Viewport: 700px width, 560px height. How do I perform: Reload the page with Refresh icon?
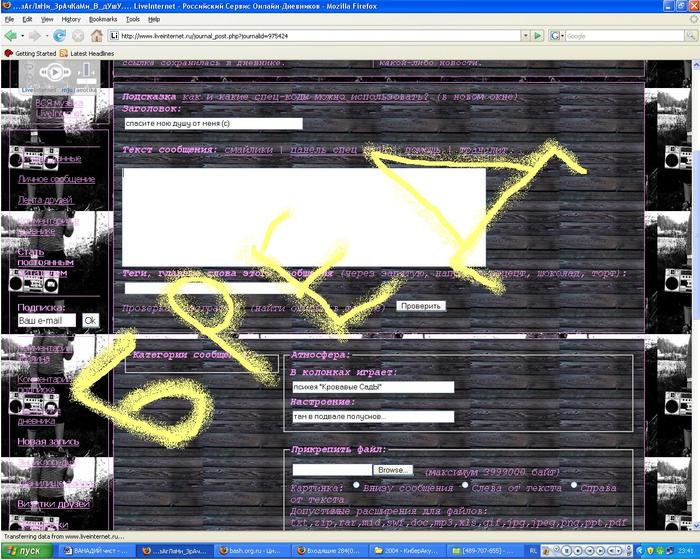pos(59,36)
